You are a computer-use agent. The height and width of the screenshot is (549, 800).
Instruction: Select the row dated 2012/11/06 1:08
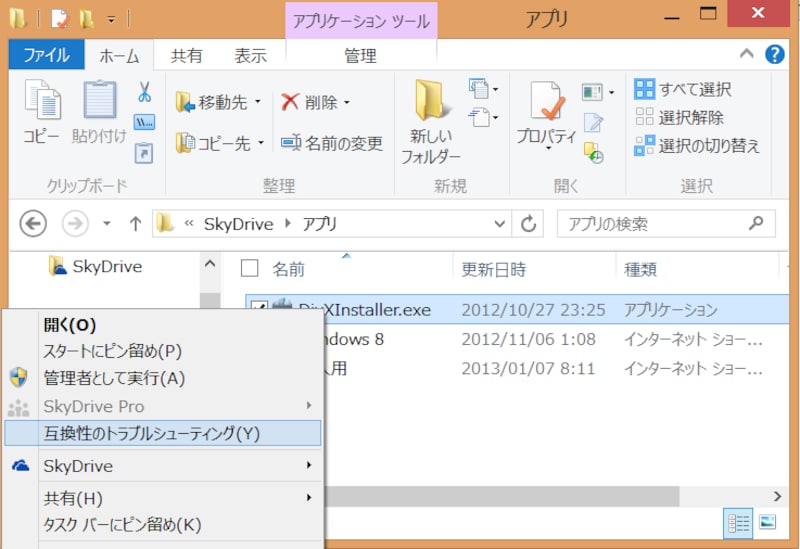[517, 339]
